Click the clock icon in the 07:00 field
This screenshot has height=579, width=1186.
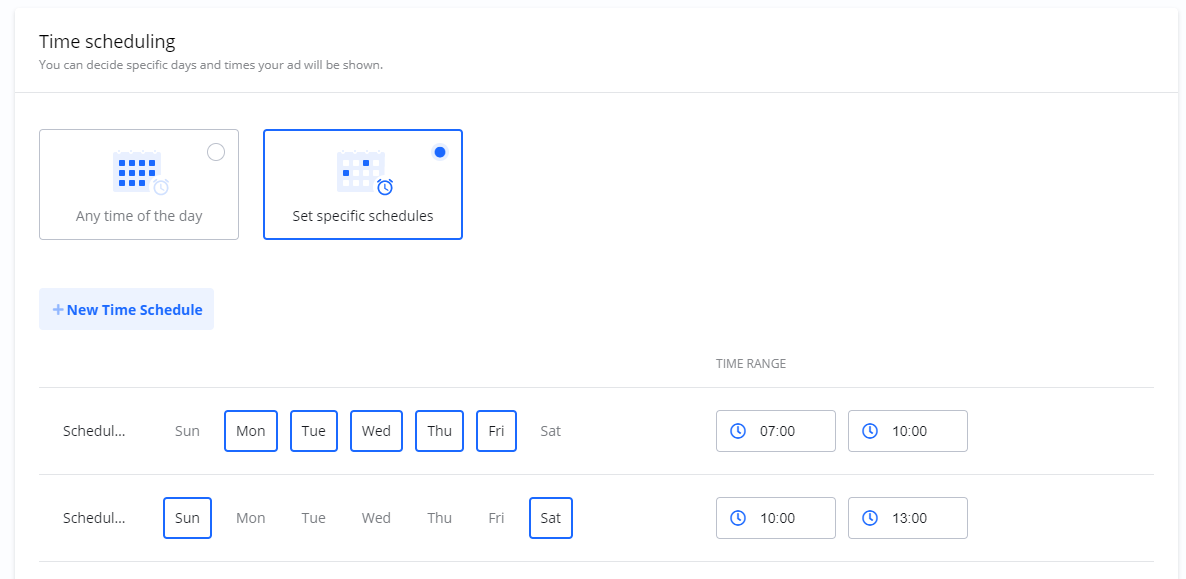[738, 431]
